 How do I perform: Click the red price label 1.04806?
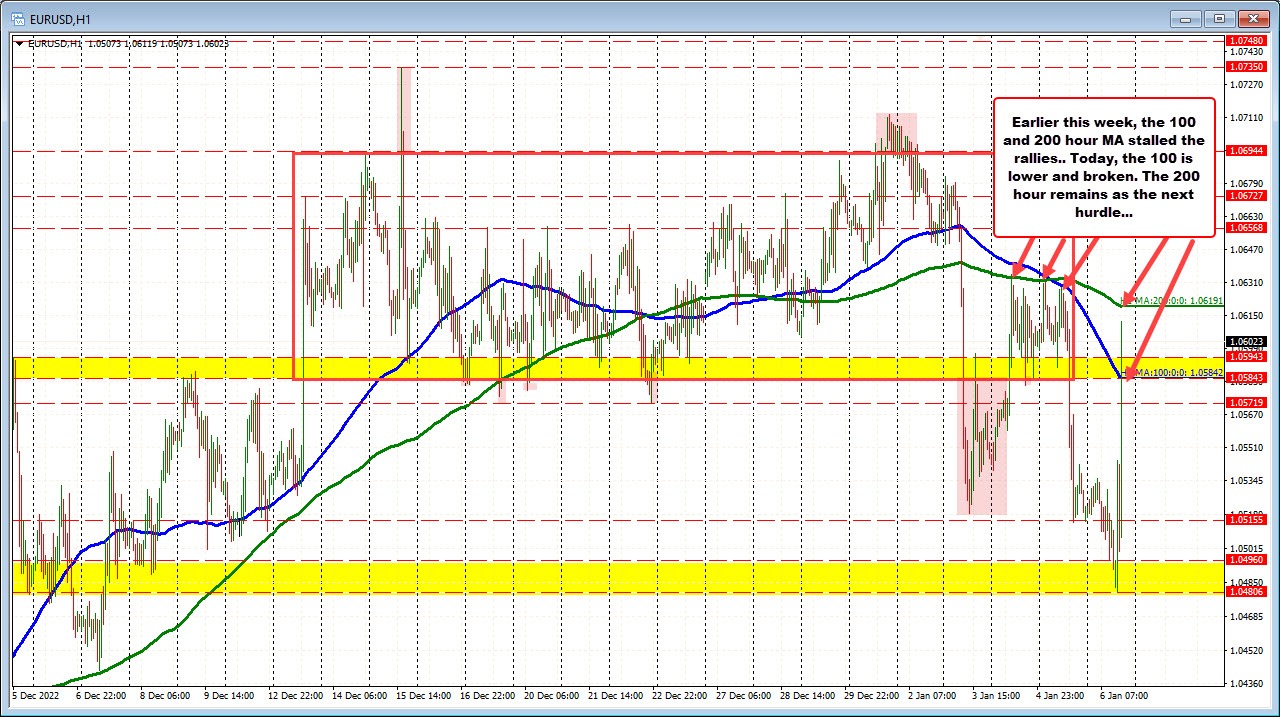point(1246,592)
